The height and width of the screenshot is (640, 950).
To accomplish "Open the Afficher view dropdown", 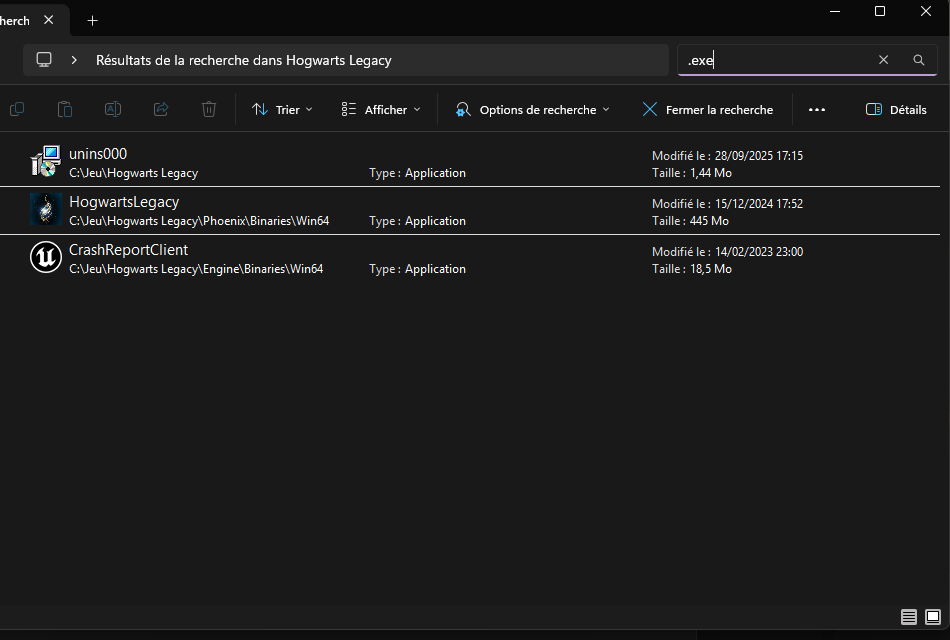I will click(381, 110).
